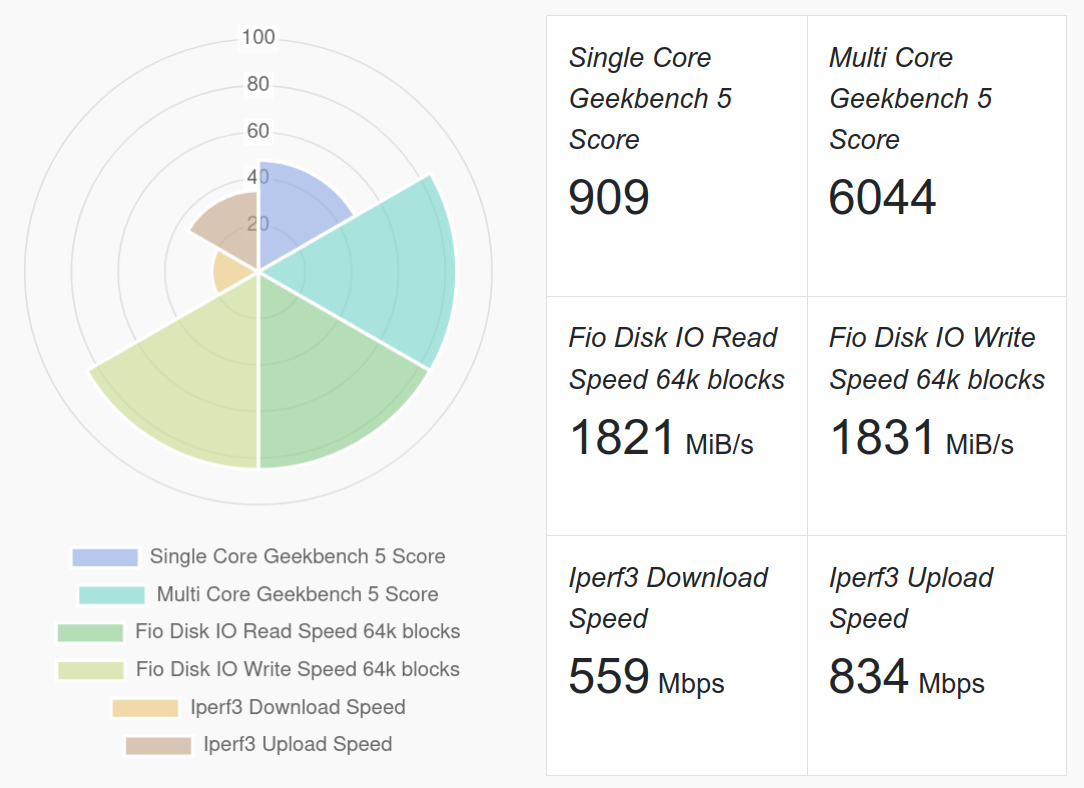Toggle the Single Core Geekbench 5 Score legend label
The width and height of the screenshot is (1084, 788).
pyautogui.click(x=297, y=557)
